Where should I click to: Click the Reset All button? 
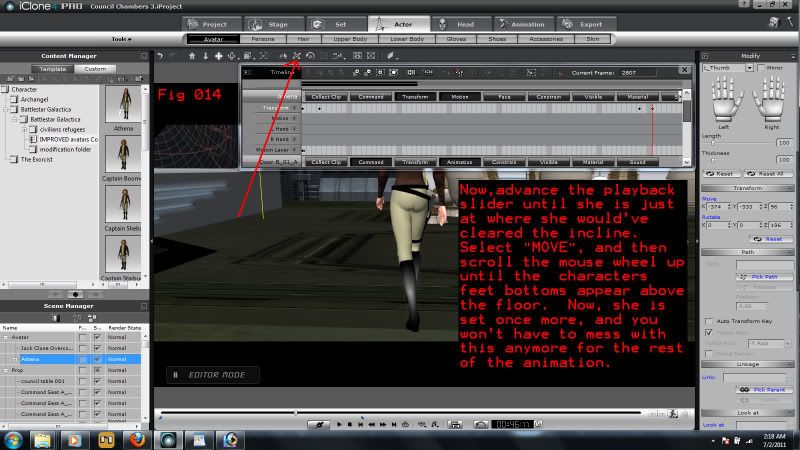(768, 174)
